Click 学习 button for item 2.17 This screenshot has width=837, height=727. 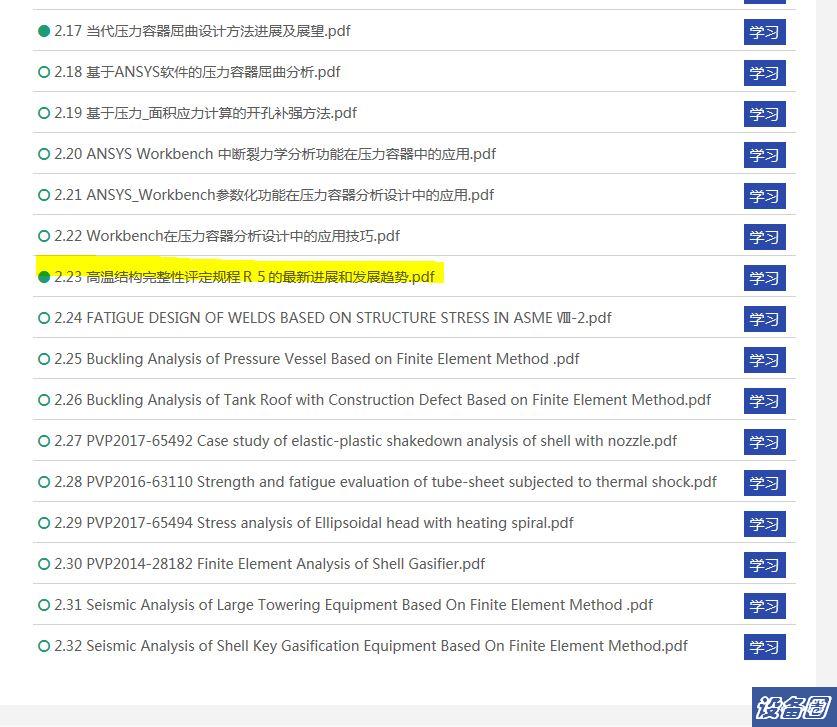764,32
